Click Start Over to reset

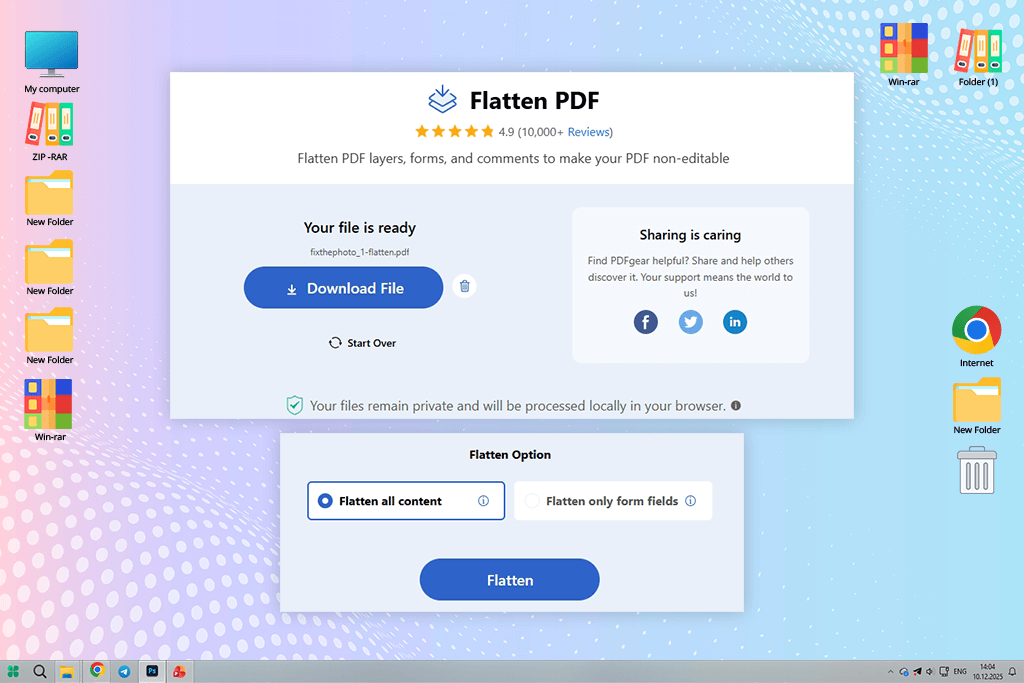pos(362,343)
